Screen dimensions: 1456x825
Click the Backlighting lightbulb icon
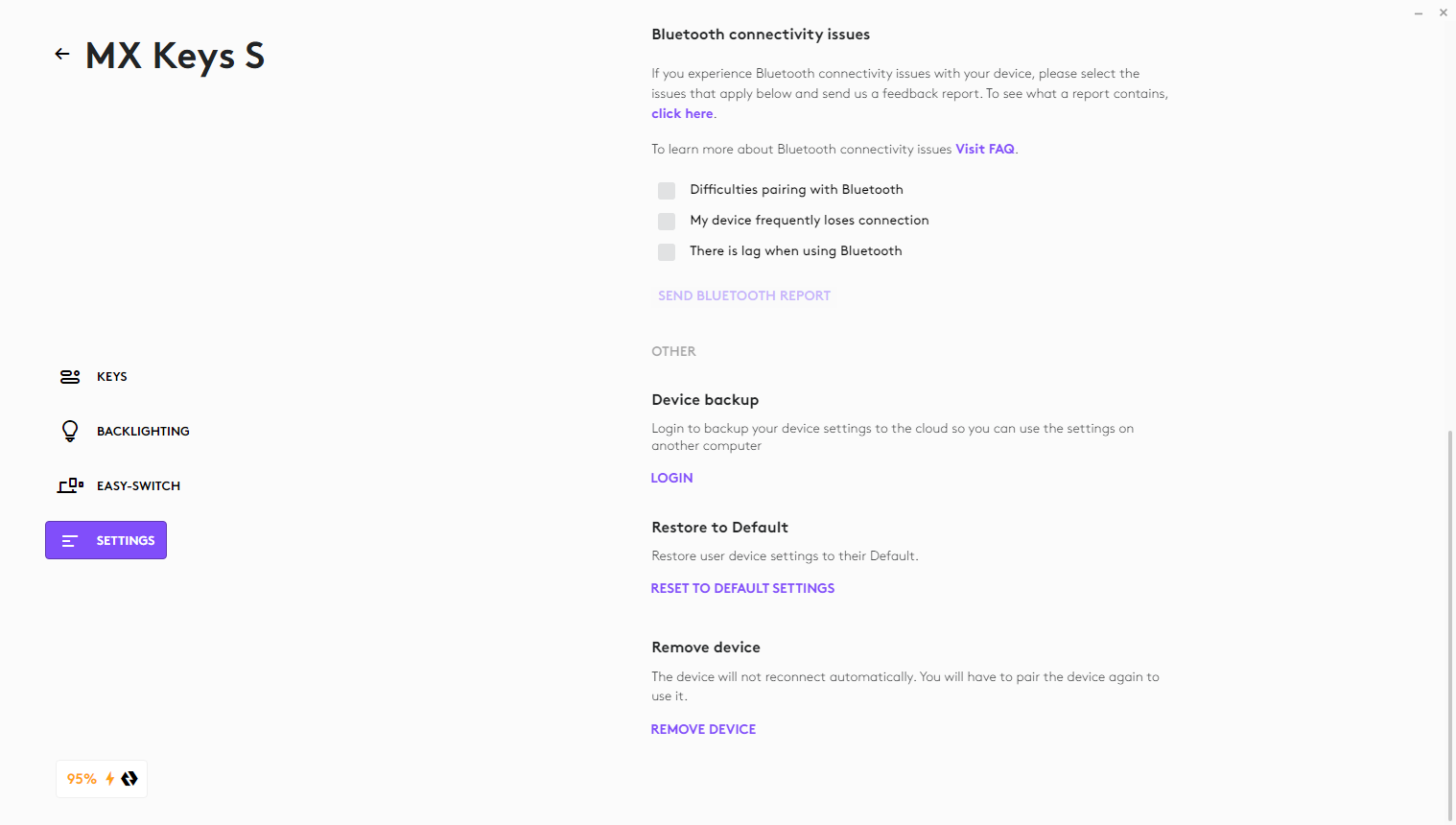(x=70, y=431)
